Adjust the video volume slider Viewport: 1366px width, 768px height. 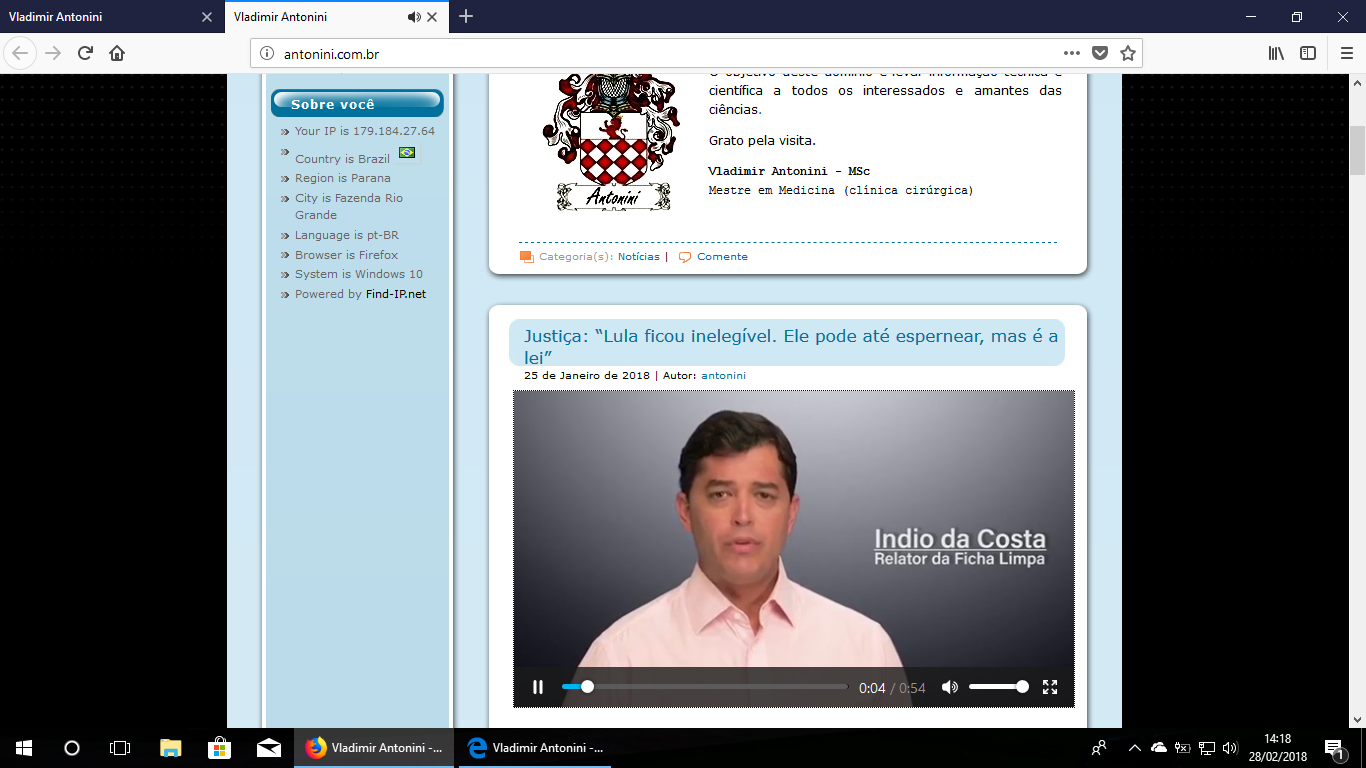[x=997, y=687]
